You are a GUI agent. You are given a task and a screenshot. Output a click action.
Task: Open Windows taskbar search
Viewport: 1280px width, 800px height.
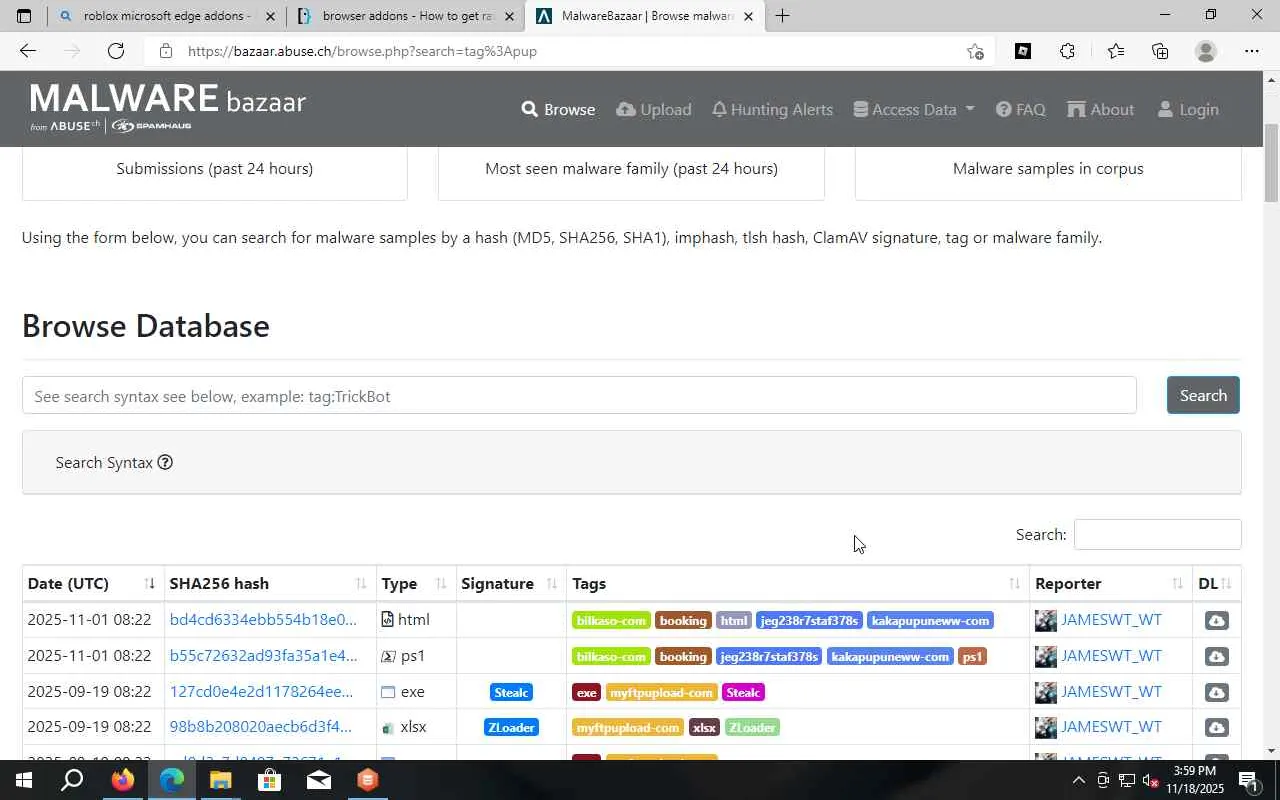click(x=72, y=780)
